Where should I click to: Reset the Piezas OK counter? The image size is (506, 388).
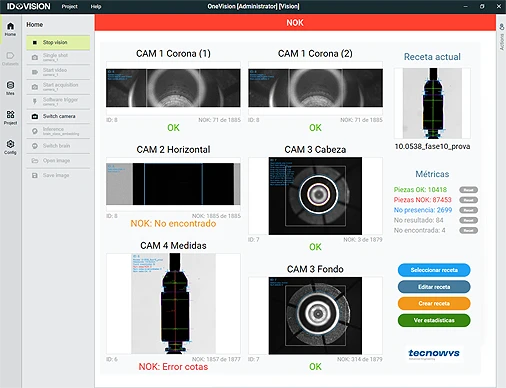(x=468, y=190)
